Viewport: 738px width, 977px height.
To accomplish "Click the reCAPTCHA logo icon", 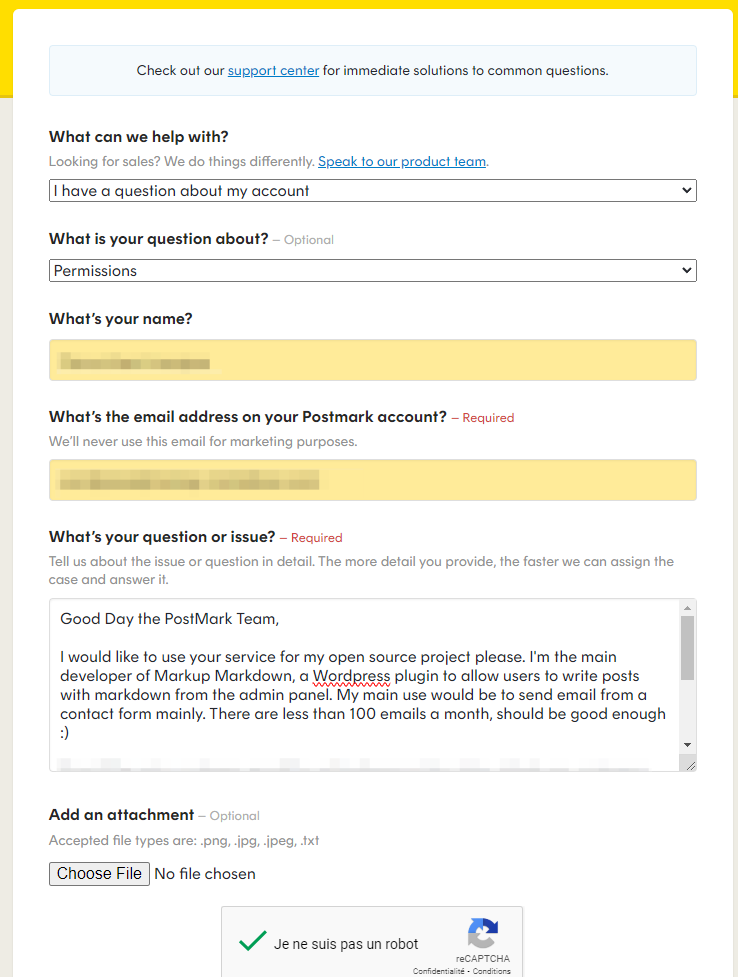I will [483, 933].
